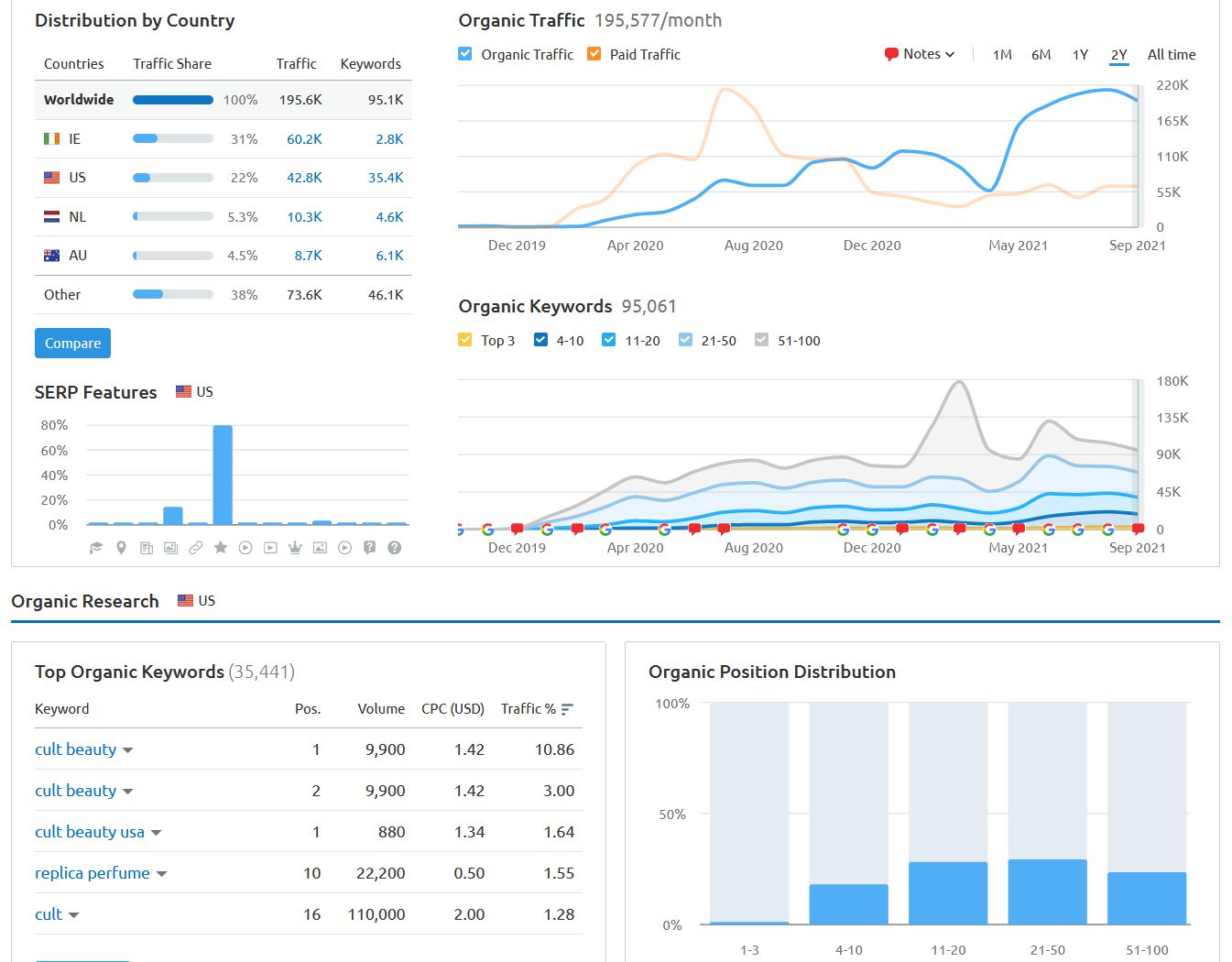The height and width of the screenshot is (962, 1232).
Task: Click the Reviews star SERP feature icon
Action: click(220, 548)
